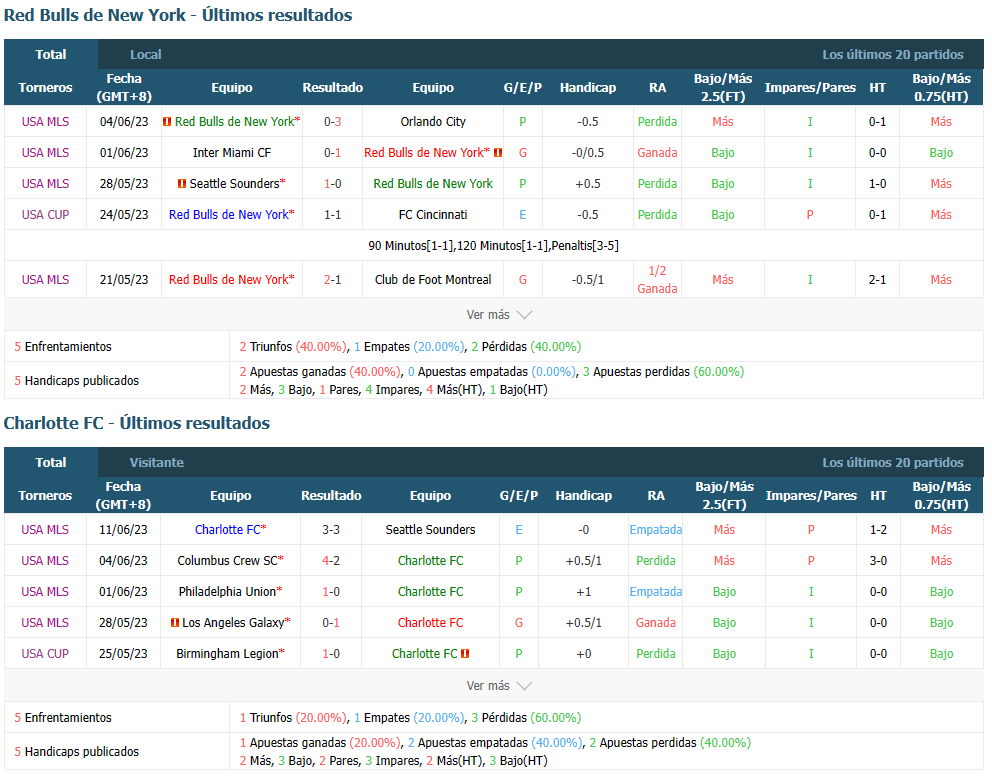Viewport: 992px width, 776px height.
Task: Click red card icon after Charlotte FC 25/05/23
Action: pos(465,653)
